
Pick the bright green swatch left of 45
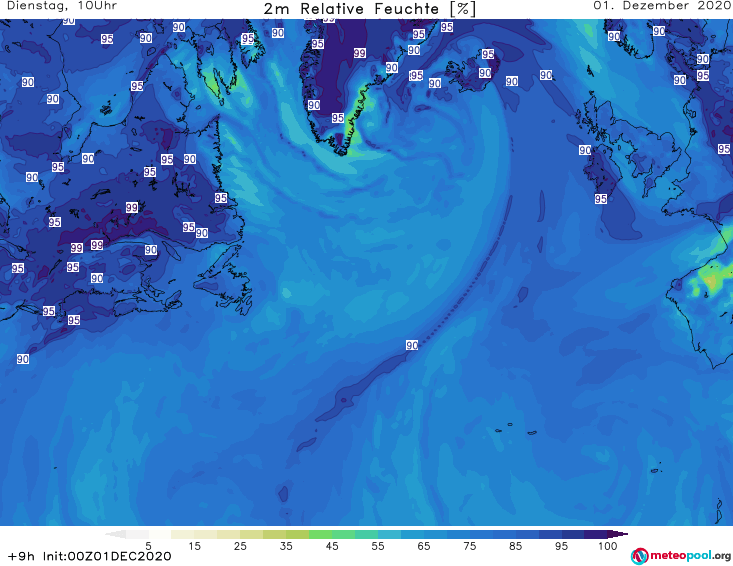coord(320,534)
